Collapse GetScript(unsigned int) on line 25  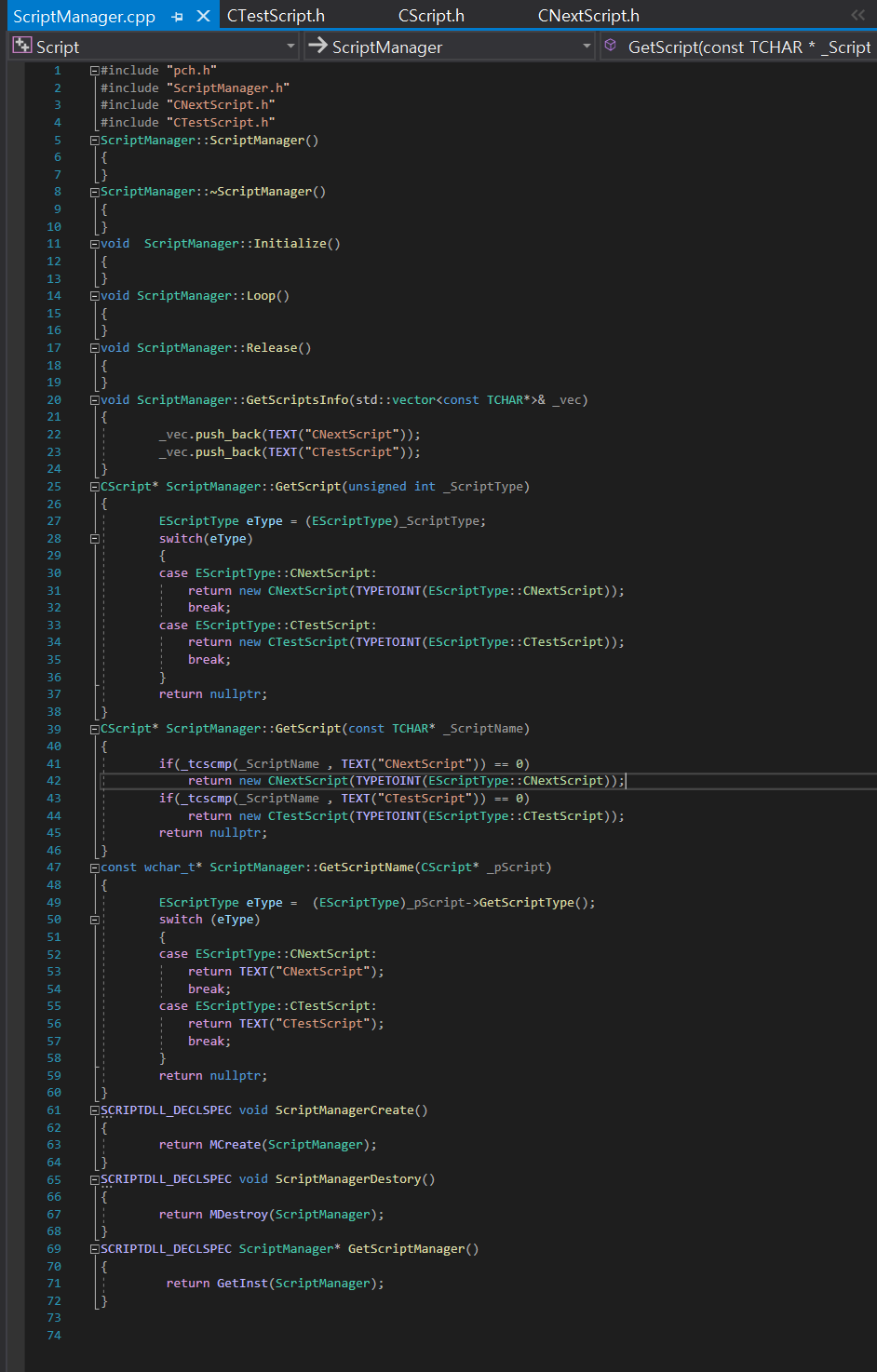[x=94, y=487]
